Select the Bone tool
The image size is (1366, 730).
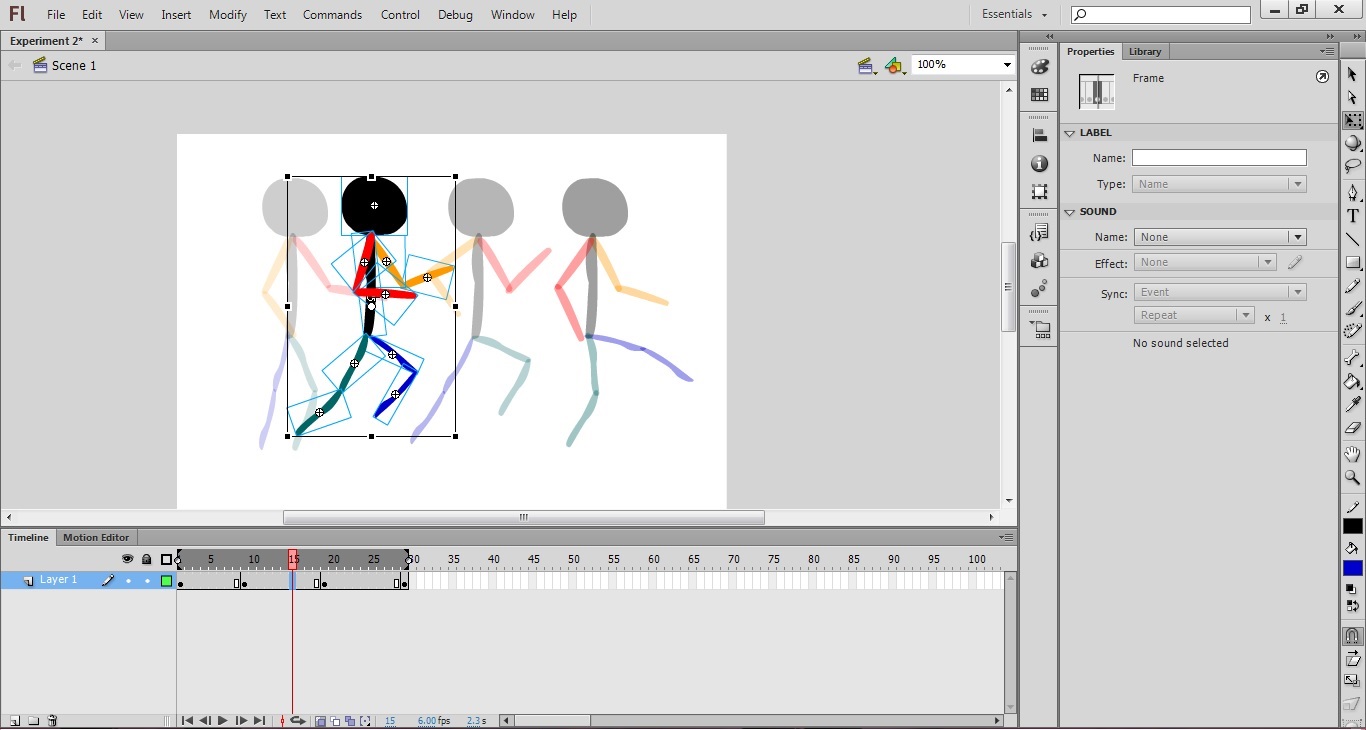point(1352,357)
